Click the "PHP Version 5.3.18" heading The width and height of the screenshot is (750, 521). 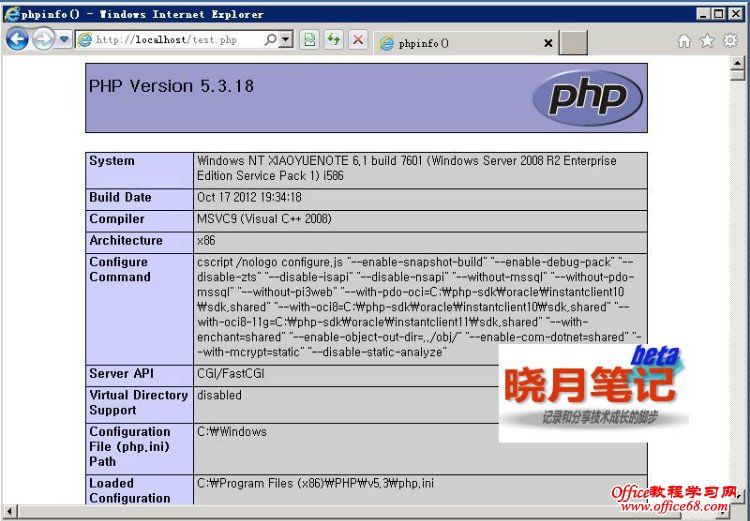(x=171, y=86)
